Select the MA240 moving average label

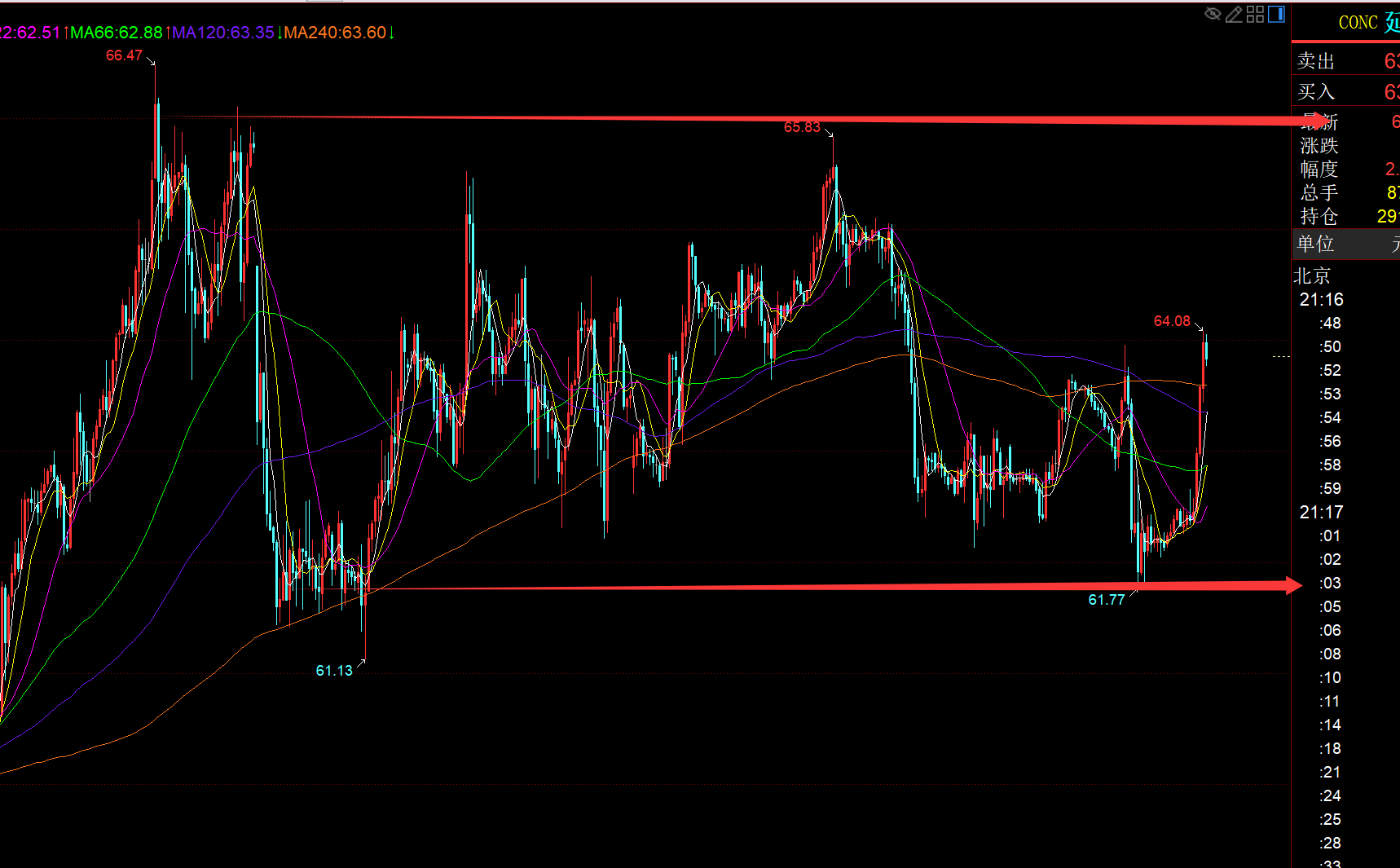tap(335, 33)
